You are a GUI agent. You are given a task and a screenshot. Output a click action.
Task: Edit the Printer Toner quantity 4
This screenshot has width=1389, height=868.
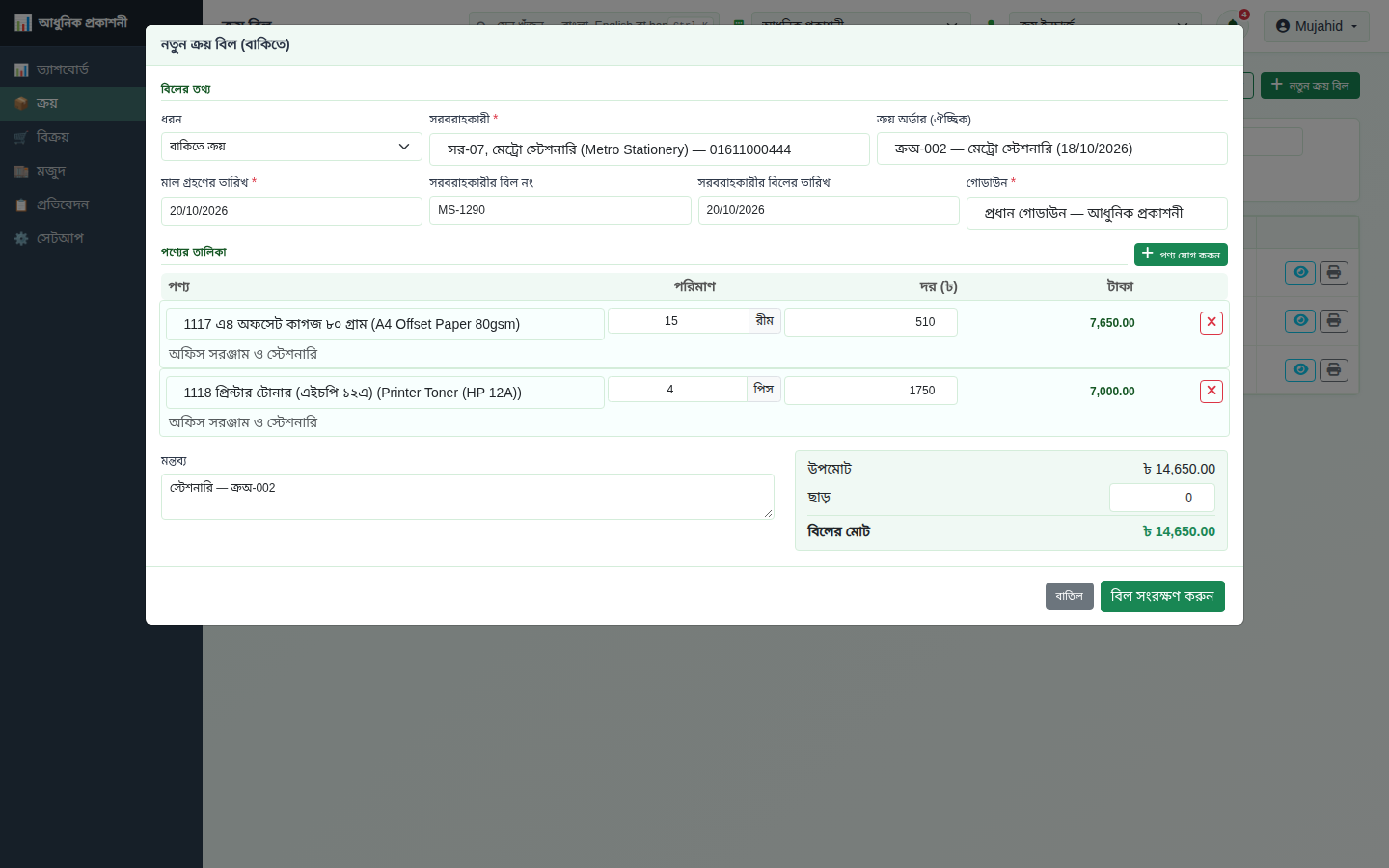pos(677,390)
